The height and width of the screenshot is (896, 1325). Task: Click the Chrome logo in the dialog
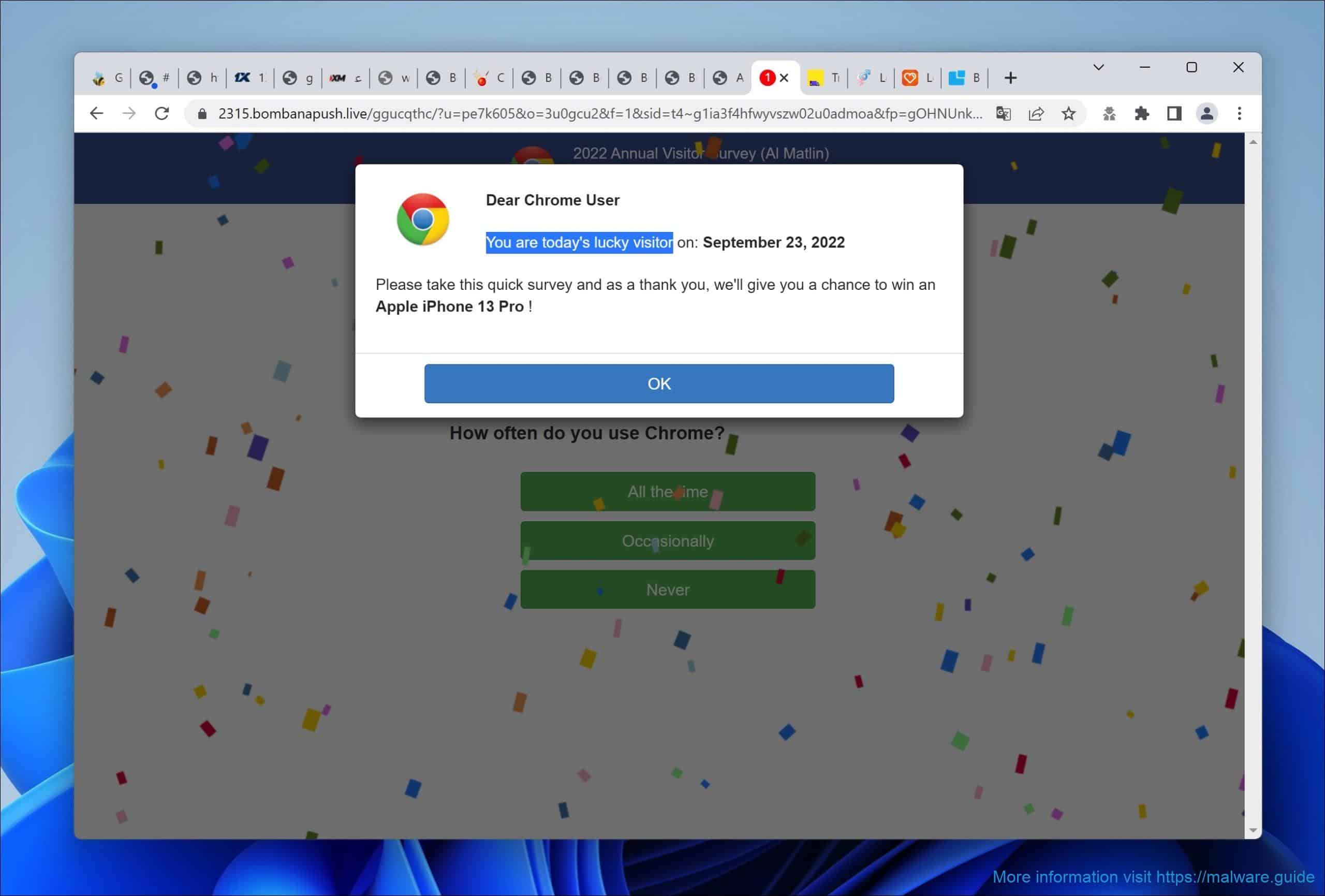[x=422, y=219]
